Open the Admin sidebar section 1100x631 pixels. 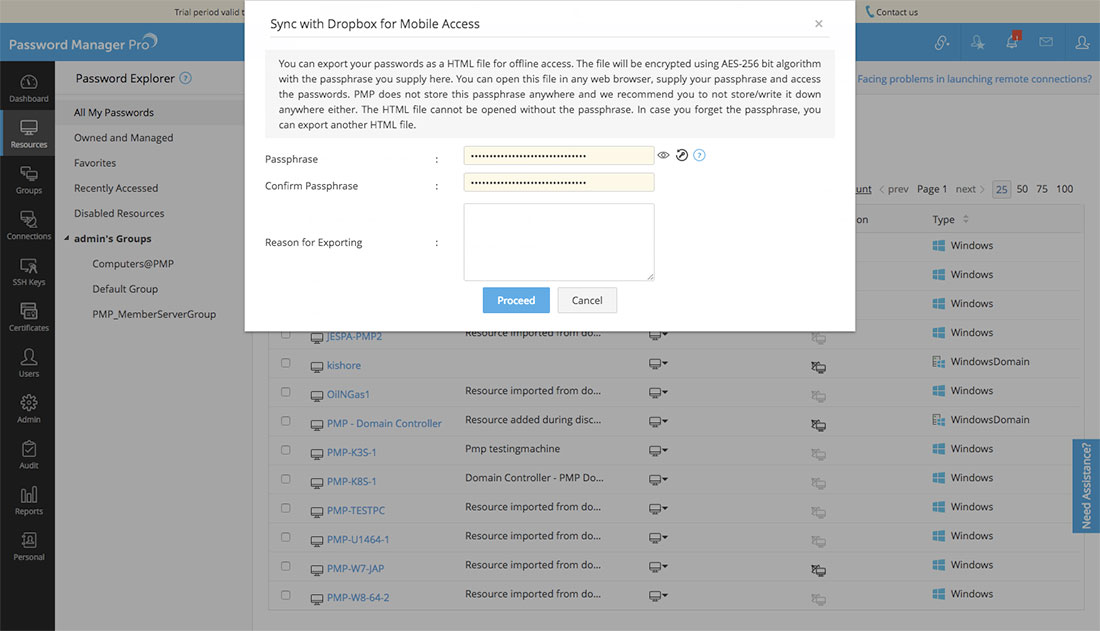(28, 409)
